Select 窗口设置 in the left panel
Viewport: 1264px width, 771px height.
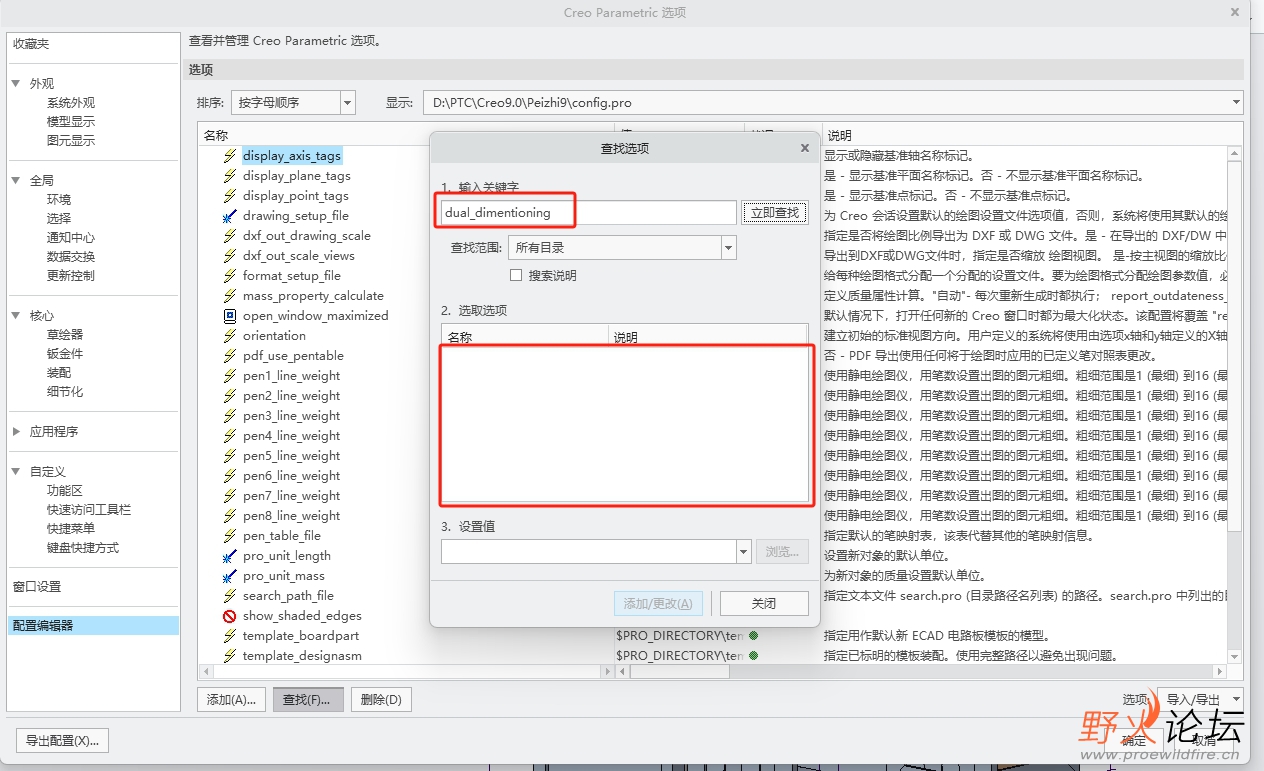coord(36,587)
